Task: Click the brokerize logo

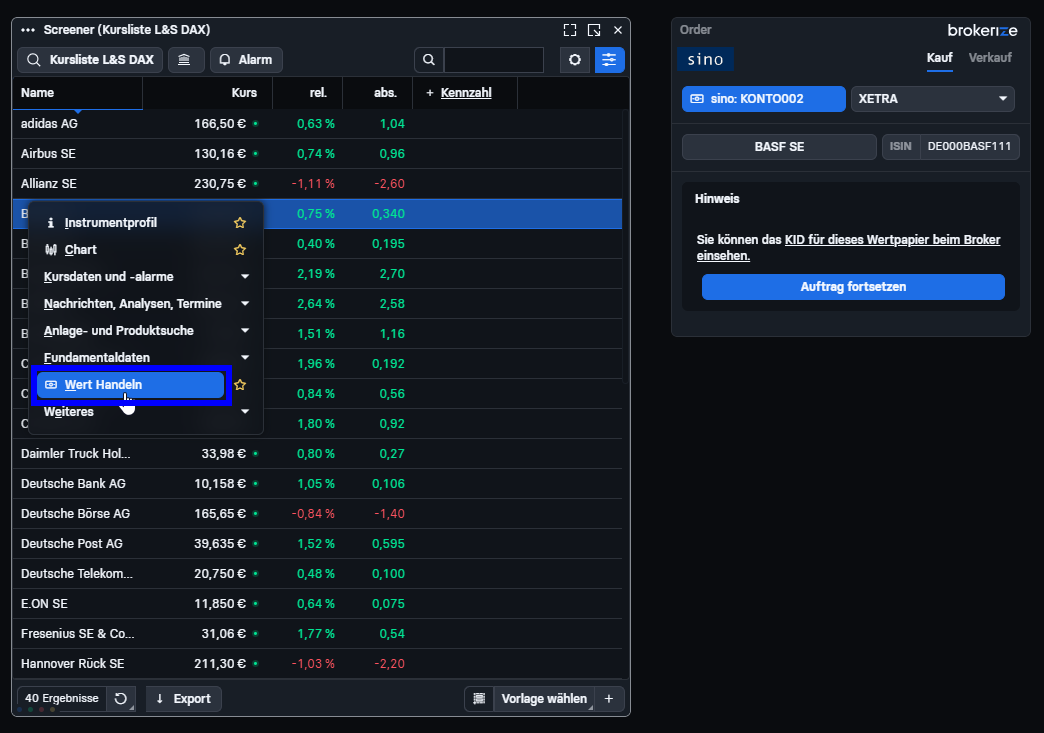Action: tap(982, 31)
